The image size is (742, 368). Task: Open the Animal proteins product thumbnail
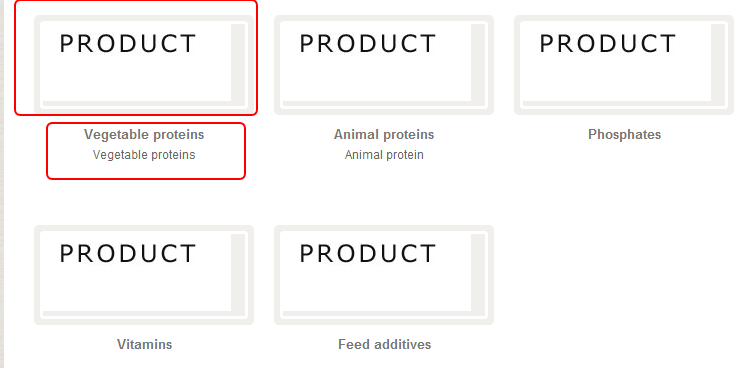(x=384, y=65)
